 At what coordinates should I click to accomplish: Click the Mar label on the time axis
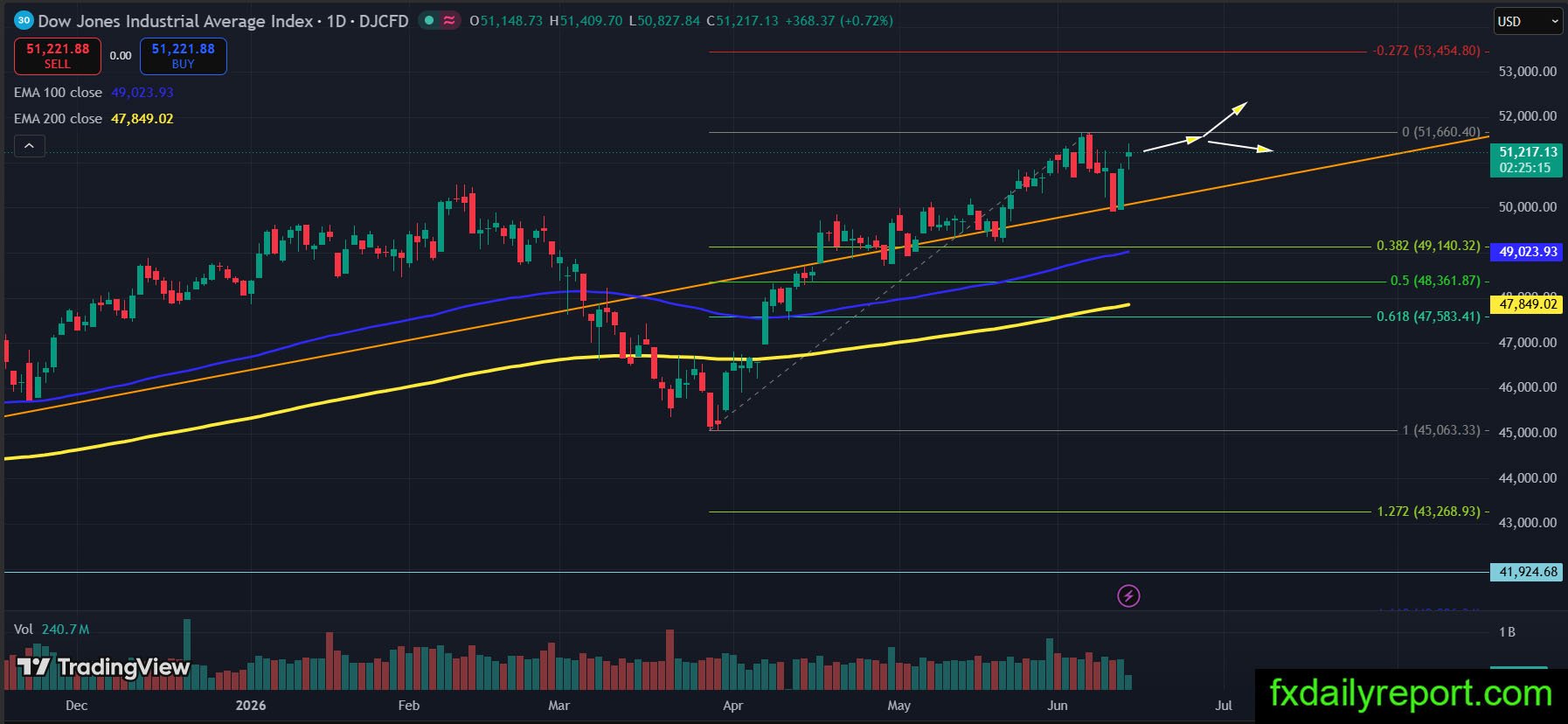click(559, 706)
